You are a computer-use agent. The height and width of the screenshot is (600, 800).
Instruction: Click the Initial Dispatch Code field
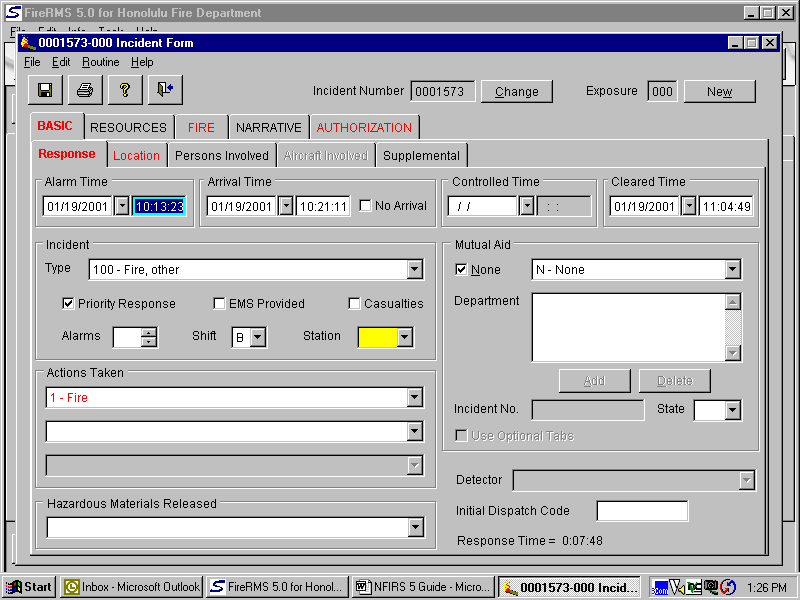642,511
